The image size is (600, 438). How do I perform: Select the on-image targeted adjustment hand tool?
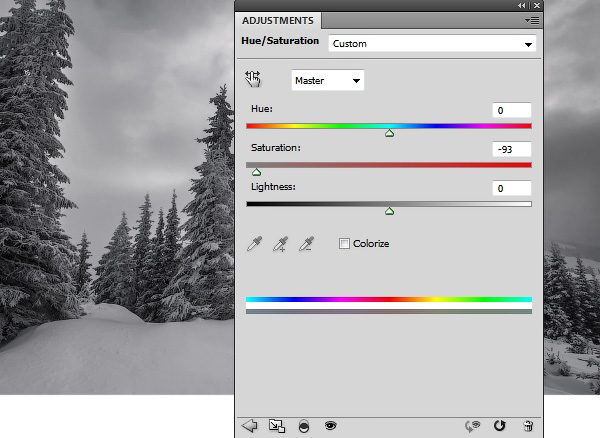253,79
